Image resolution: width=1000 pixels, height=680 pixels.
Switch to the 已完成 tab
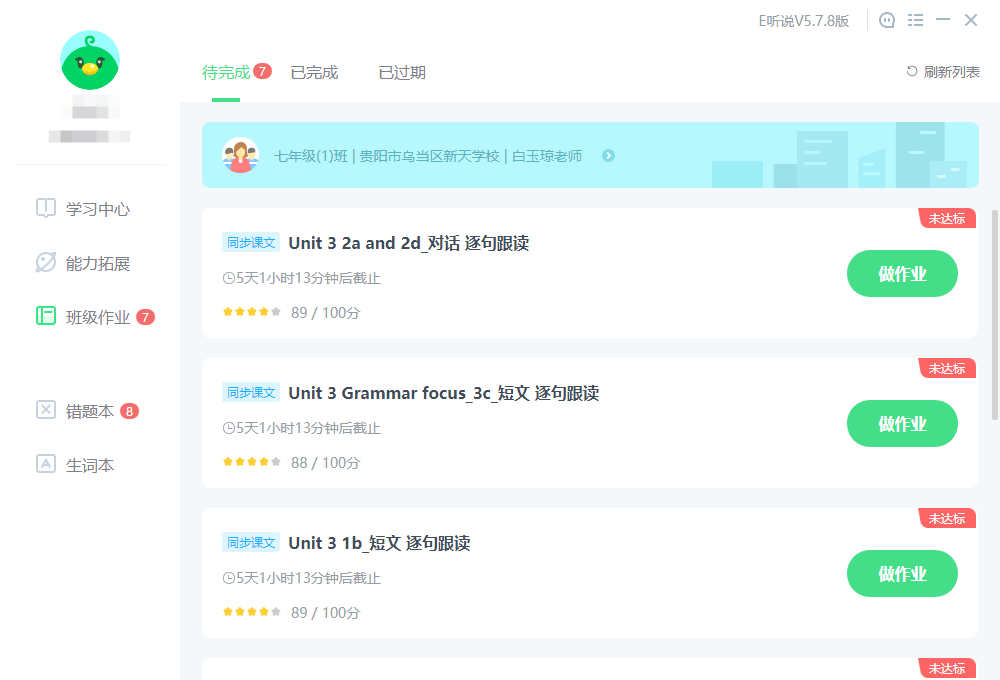(x=314, y=72)
